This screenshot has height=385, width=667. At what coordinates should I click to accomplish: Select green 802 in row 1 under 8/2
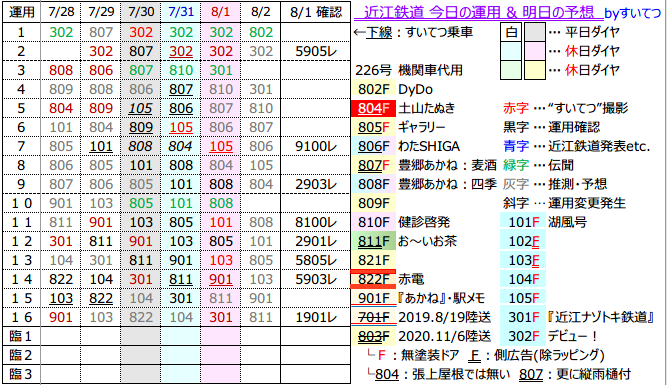tap(260, 32)
